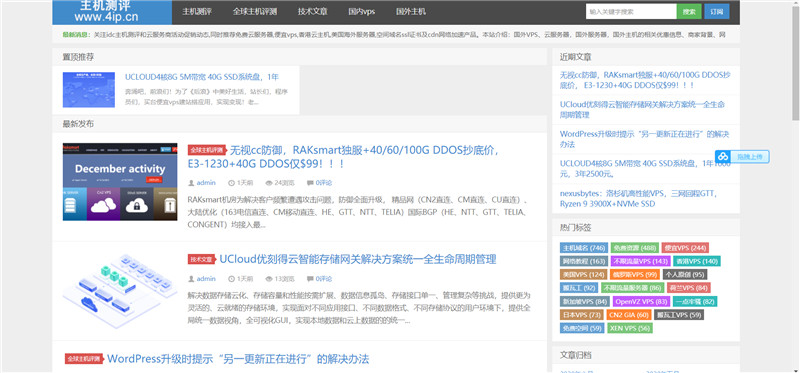The image size is (800, 373).
Task: Open 0评论 link on the UCloud post
Action: click(x=323, y=279)
